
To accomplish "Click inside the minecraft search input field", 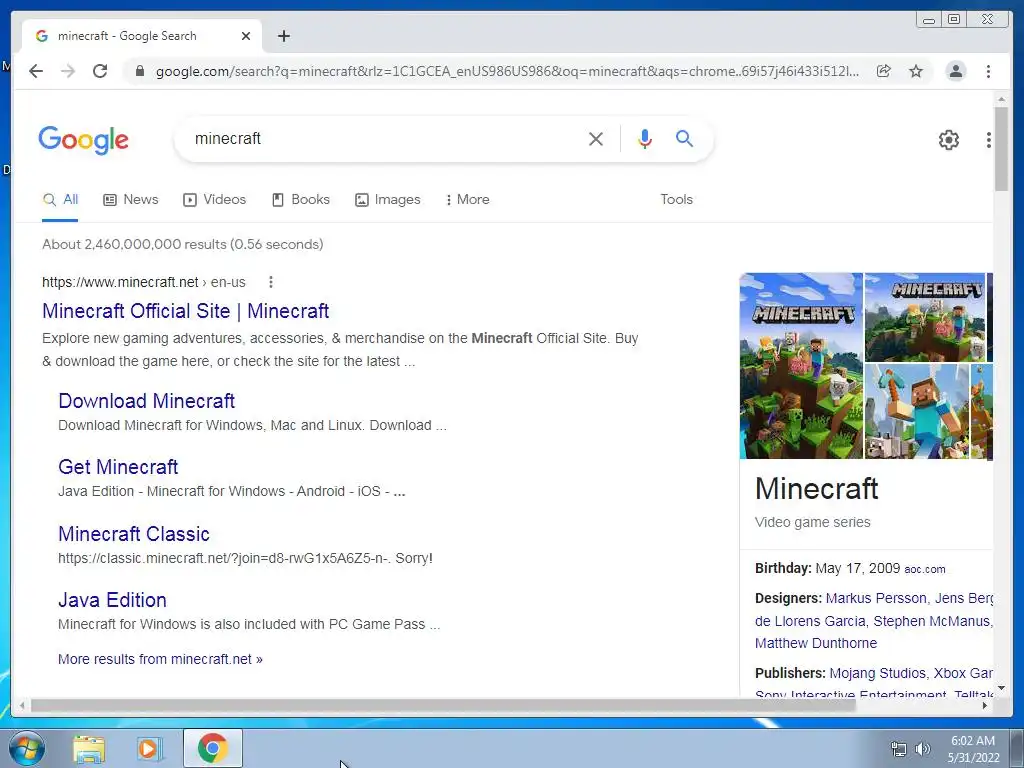I will (x=385, y=138).
